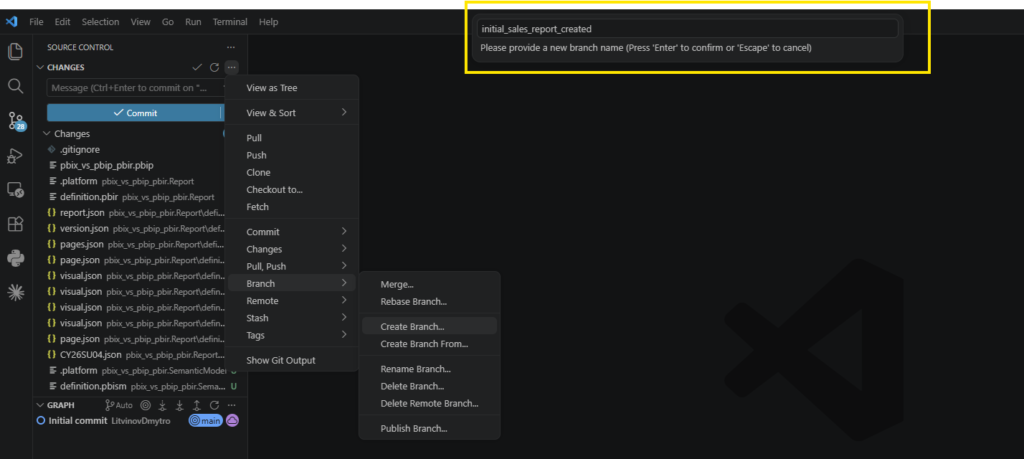Click the commit checkmark icon in Changes header
This screenshot has height=459, width=1024.
pyautogui.click(x=197, y=67)
